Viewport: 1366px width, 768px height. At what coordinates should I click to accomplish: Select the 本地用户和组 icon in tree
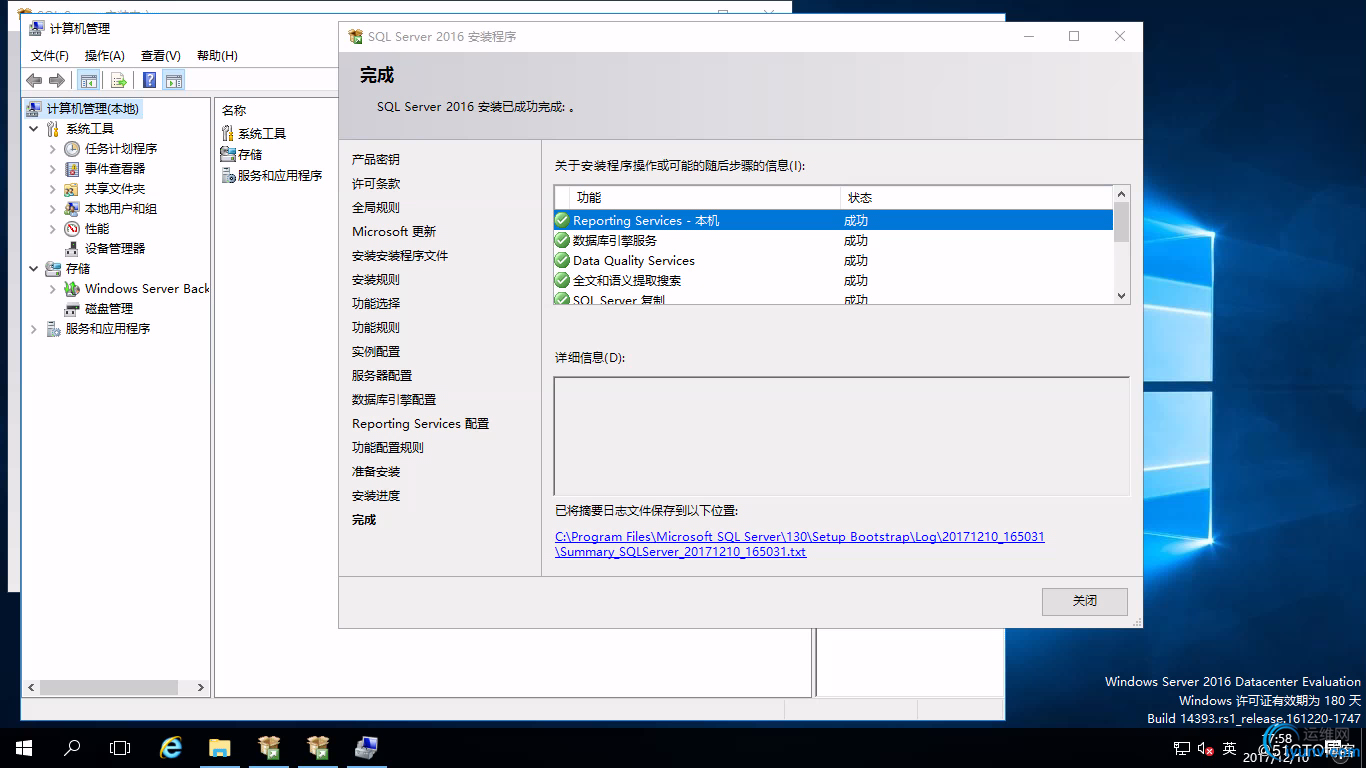tap(72, 209)
